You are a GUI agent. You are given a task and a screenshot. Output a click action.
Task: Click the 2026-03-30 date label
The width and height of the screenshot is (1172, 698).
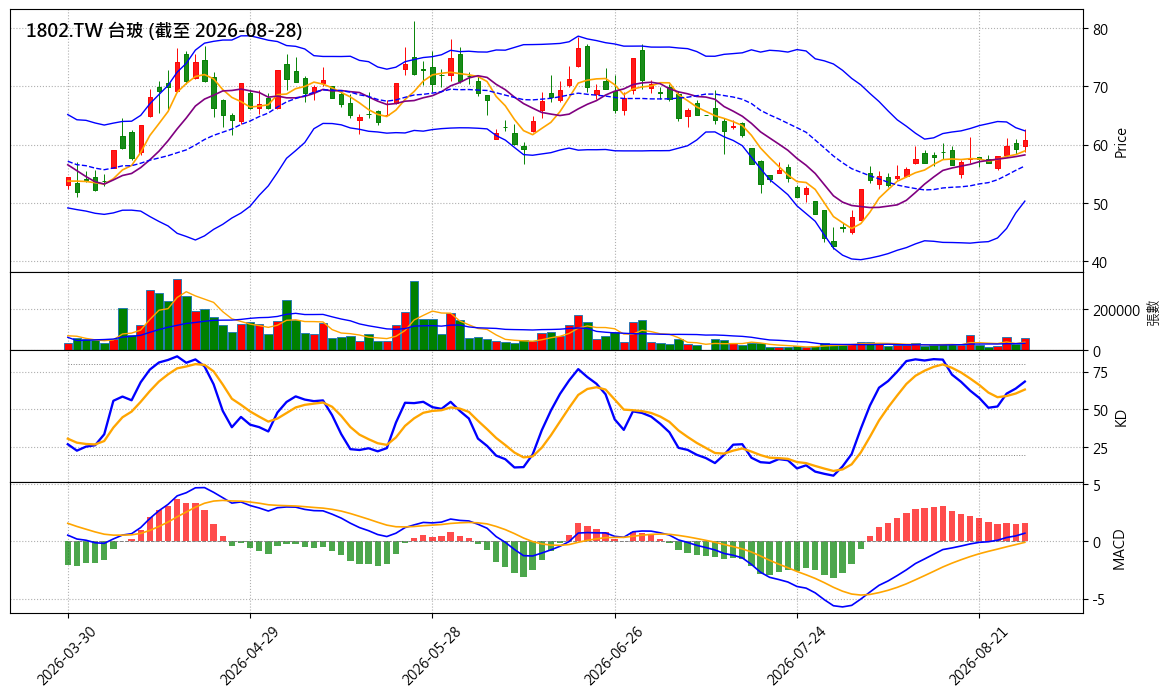[66, 656]
